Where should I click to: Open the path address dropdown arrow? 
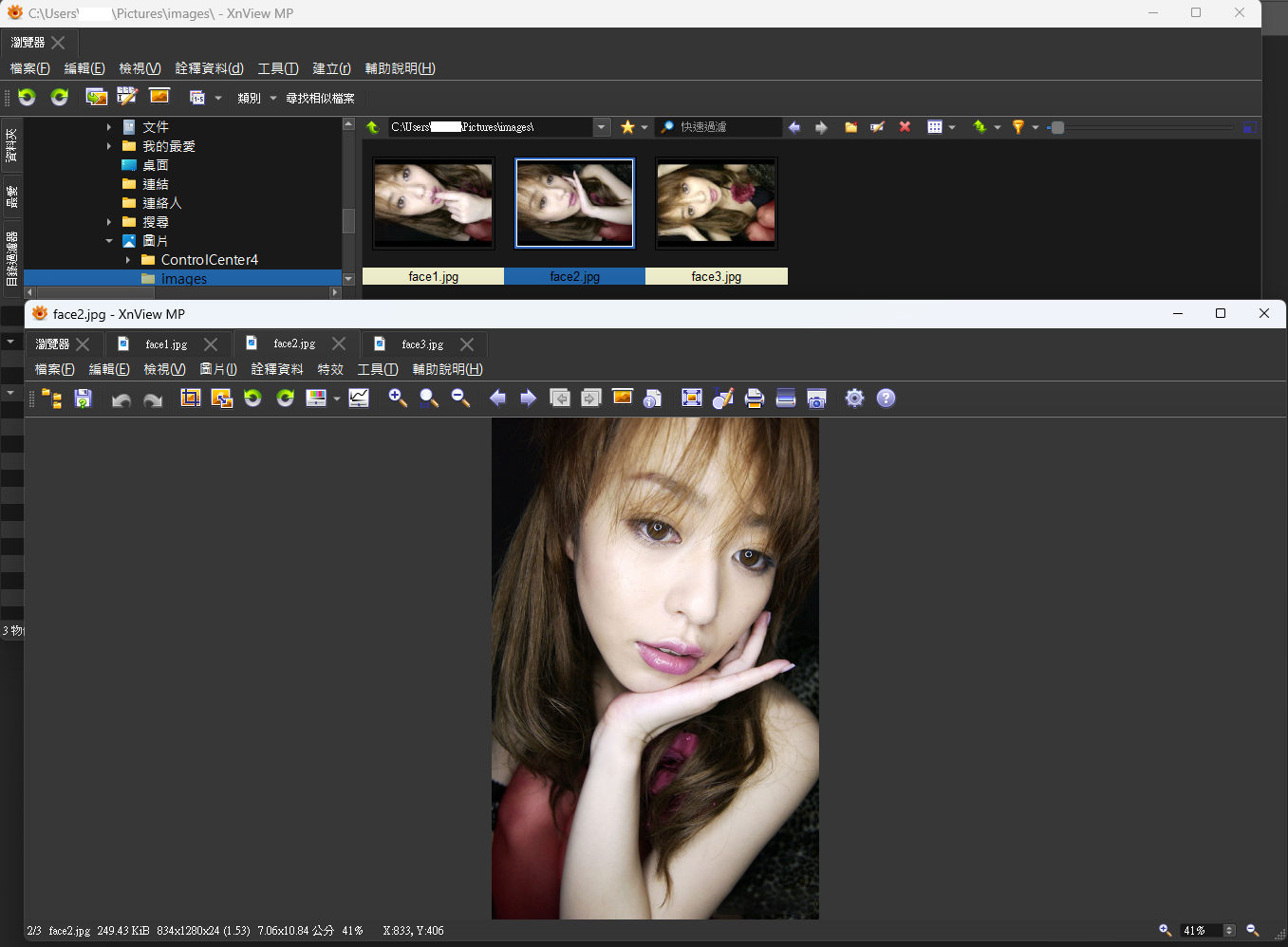(601, 127)
